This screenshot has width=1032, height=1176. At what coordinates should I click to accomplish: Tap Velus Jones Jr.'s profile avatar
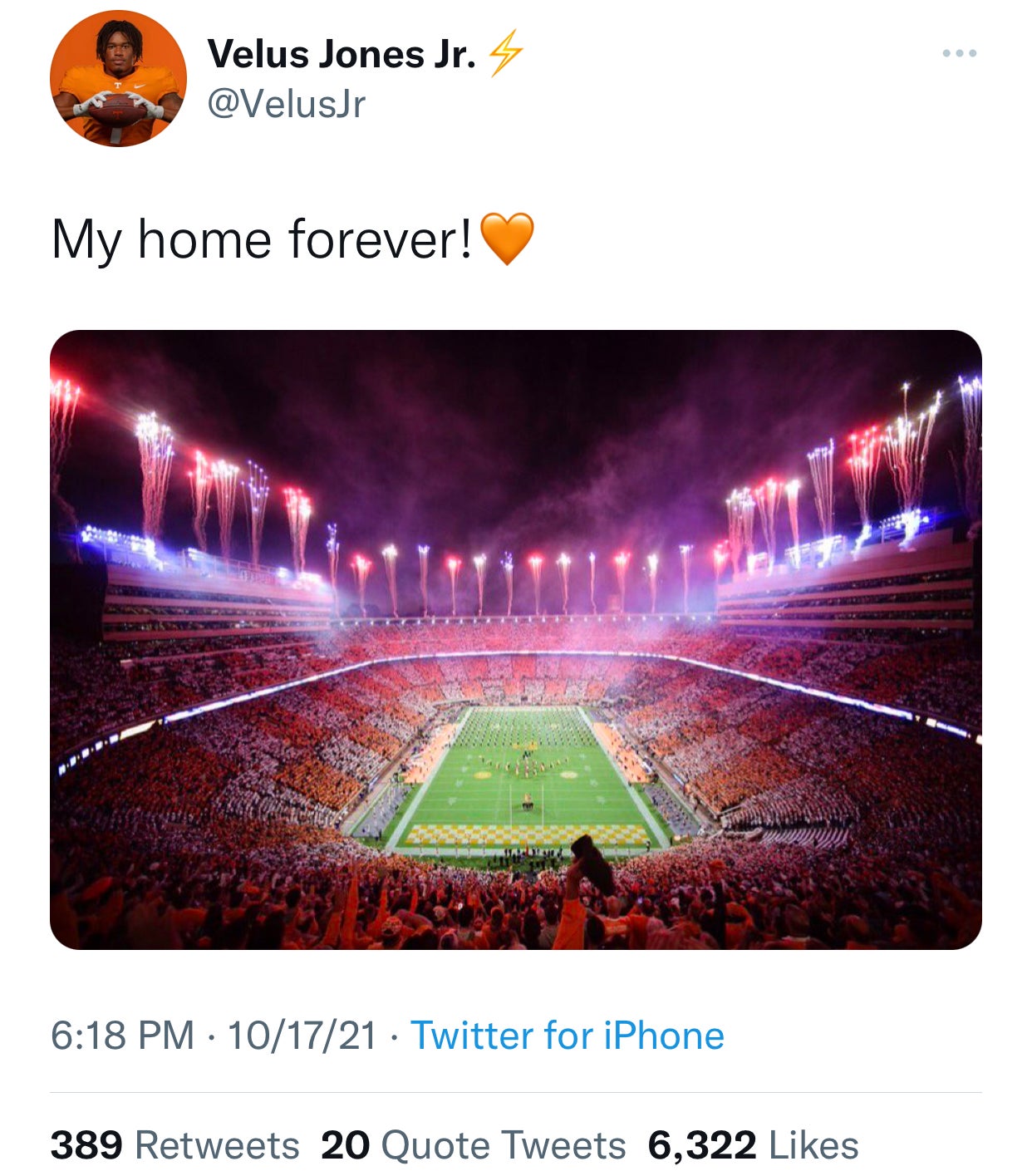(118, 79)
